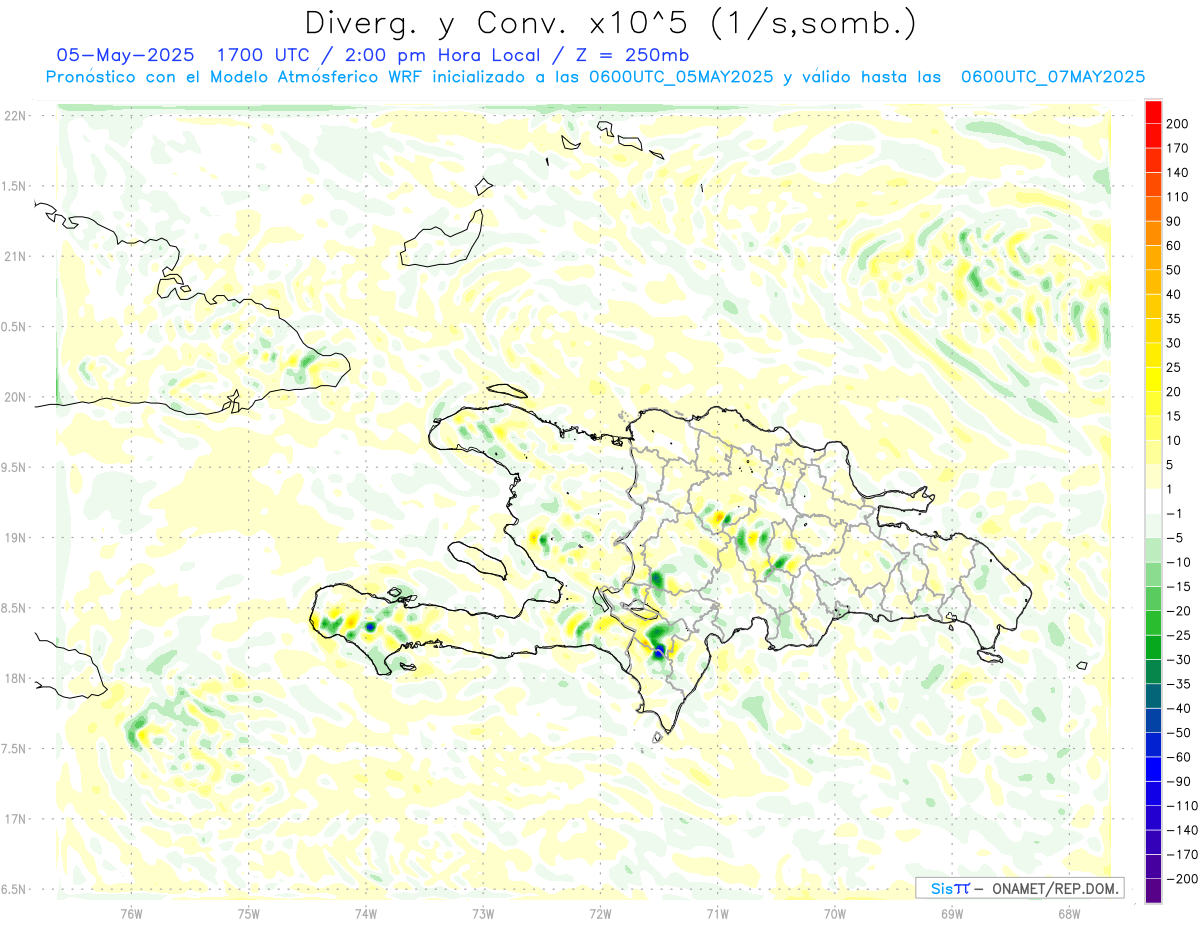
Task: Click the colorbar value '-25'
Action: (x=1181, y=635)
